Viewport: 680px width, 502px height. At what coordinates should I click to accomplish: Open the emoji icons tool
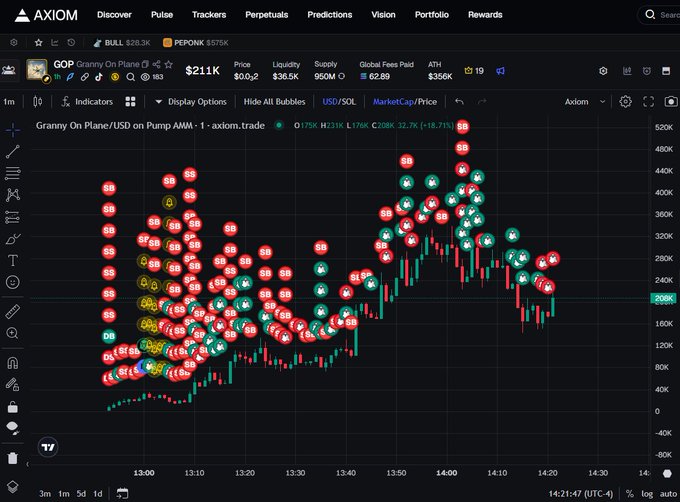[x=13, y=282]
